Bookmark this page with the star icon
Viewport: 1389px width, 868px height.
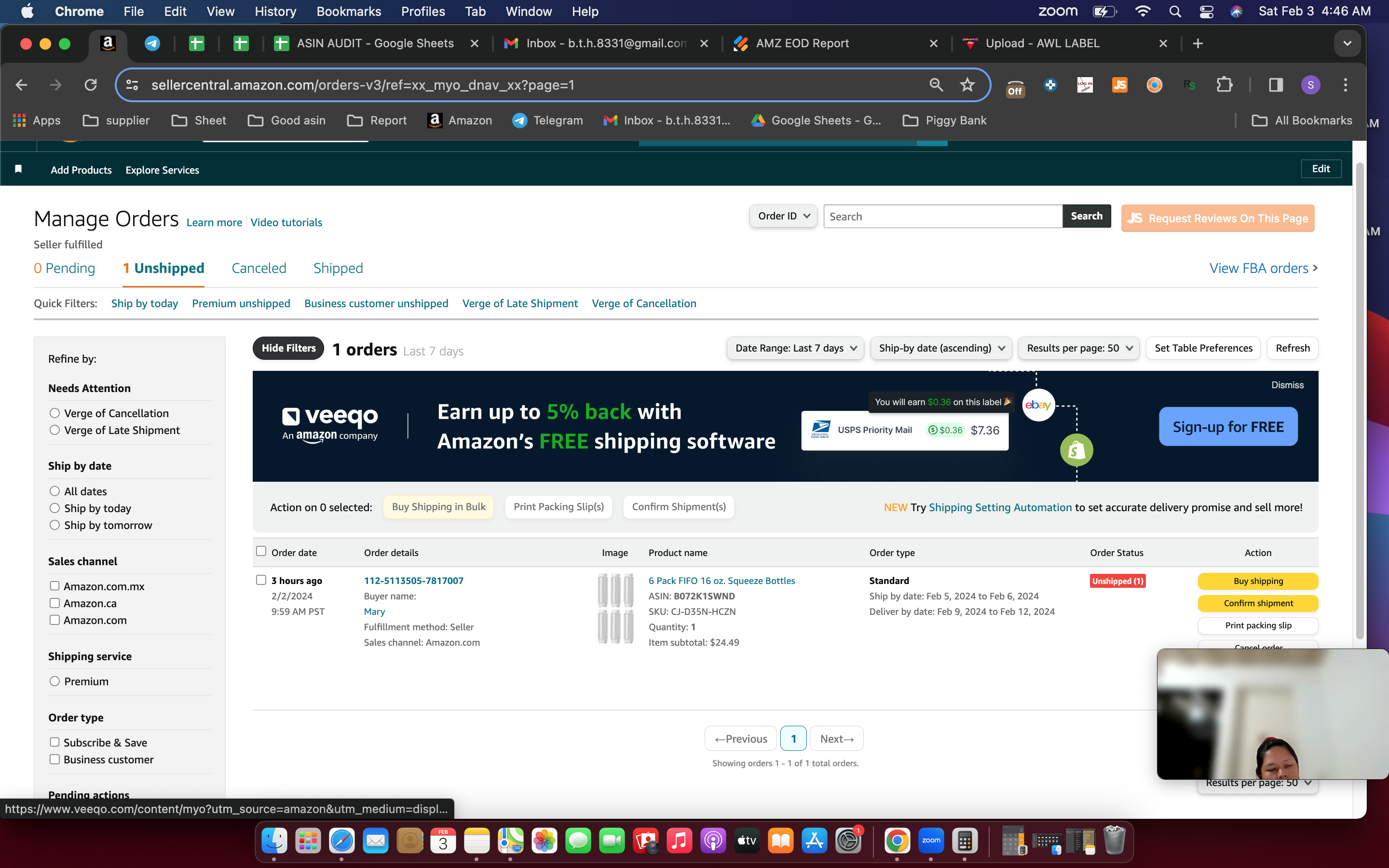(967, 85)
